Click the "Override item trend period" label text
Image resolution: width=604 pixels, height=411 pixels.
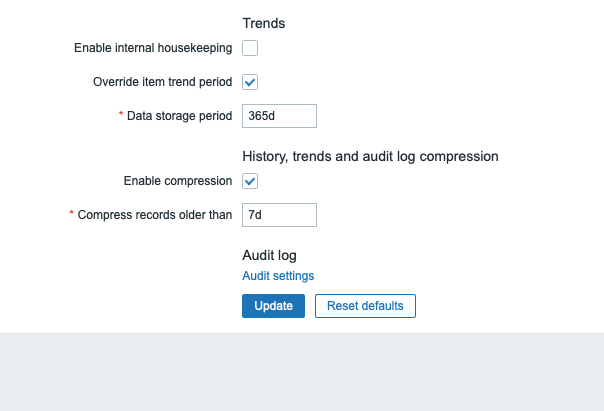pyautogui.click(x=161, y=82)
